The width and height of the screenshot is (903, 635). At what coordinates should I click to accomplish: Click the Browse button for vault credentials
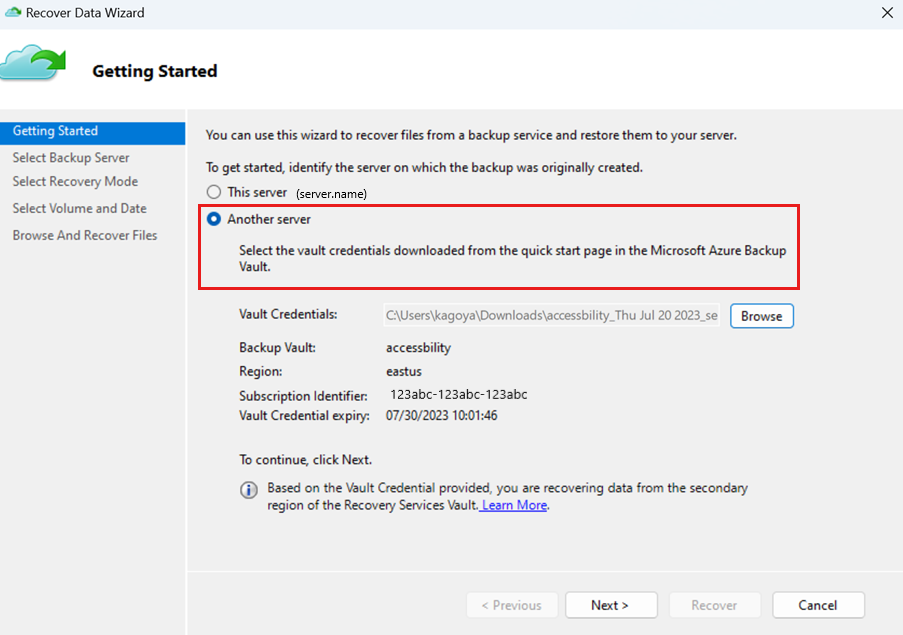pyautogui.click(x=761, y=316)
